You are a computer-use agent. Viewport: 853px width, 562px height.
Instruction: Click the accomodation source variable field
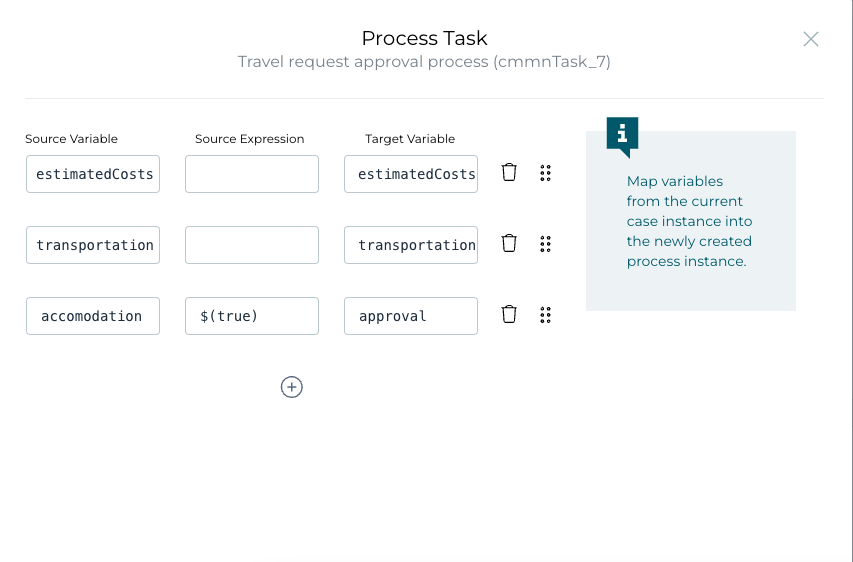[93, 316]
